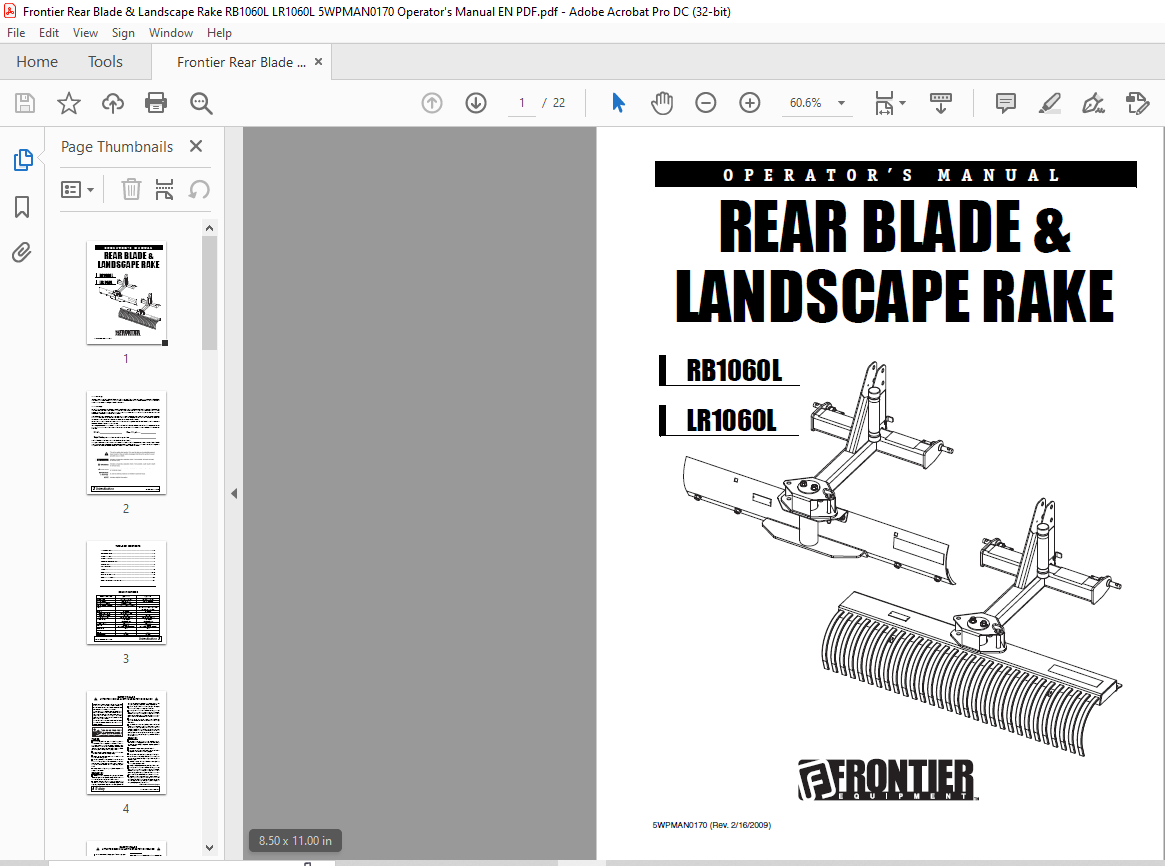Select page 1 thumbnail
Image resolution: width=1165 pixels, height=866 pixels.
[126, 293]
